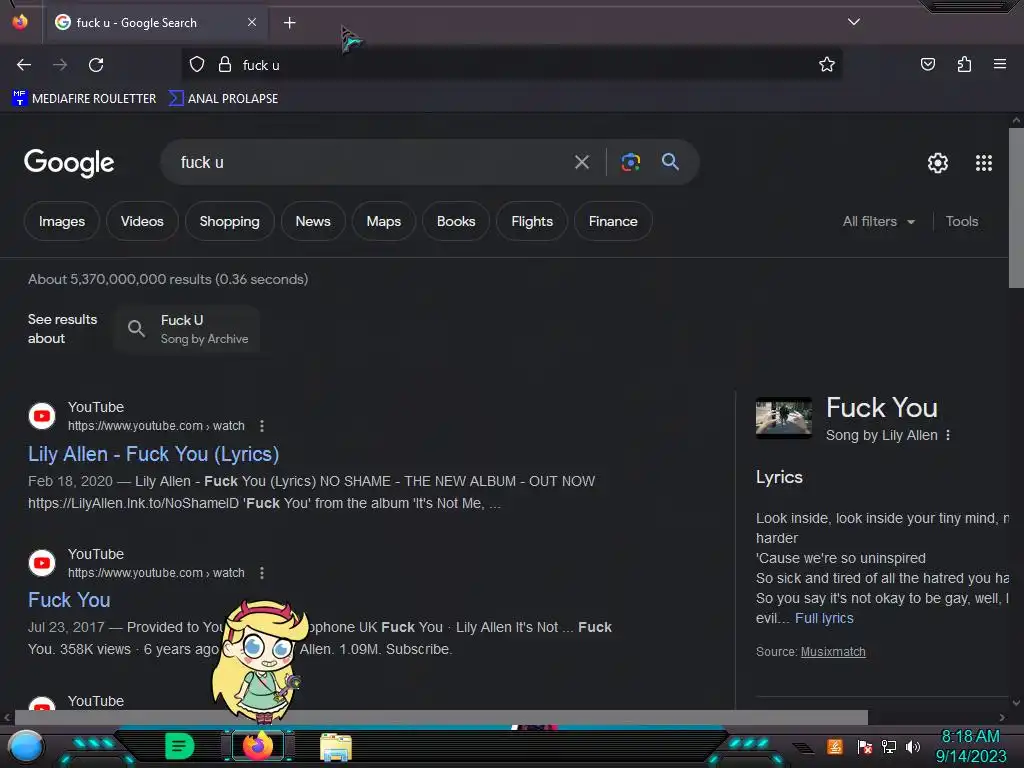Bookmark this page with the star icon
Viewport: 1024px width, 768px height.
click(827, 64)
